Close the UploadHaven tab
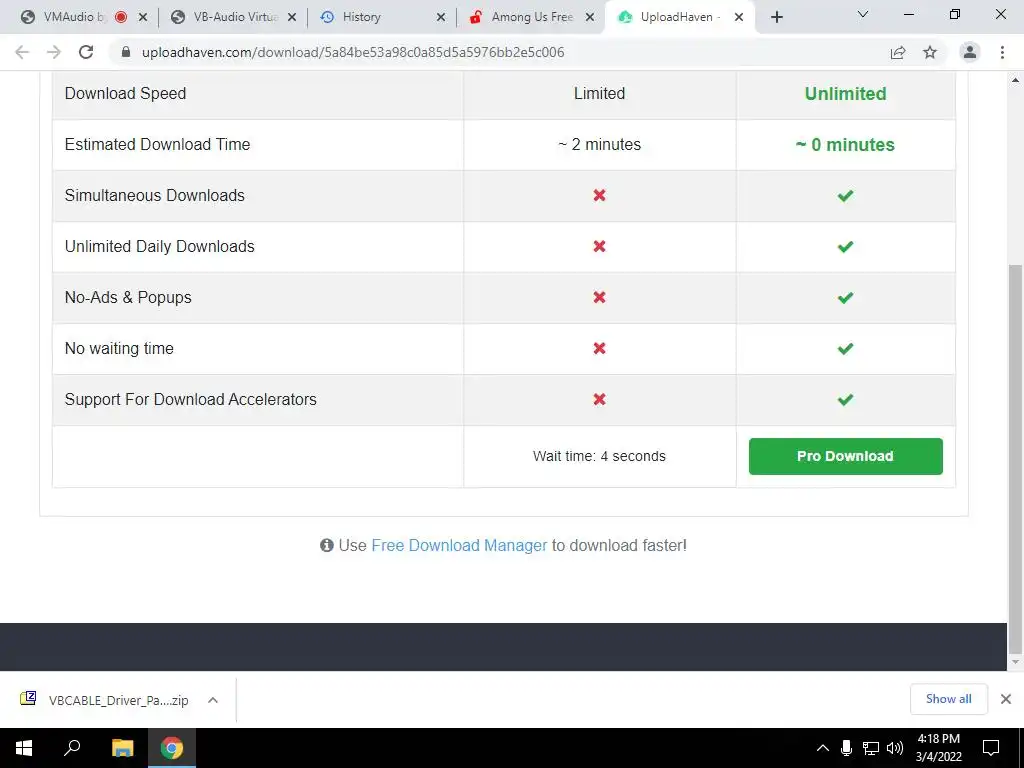The height and width of the screenshot is (768, 1024). 739,17
